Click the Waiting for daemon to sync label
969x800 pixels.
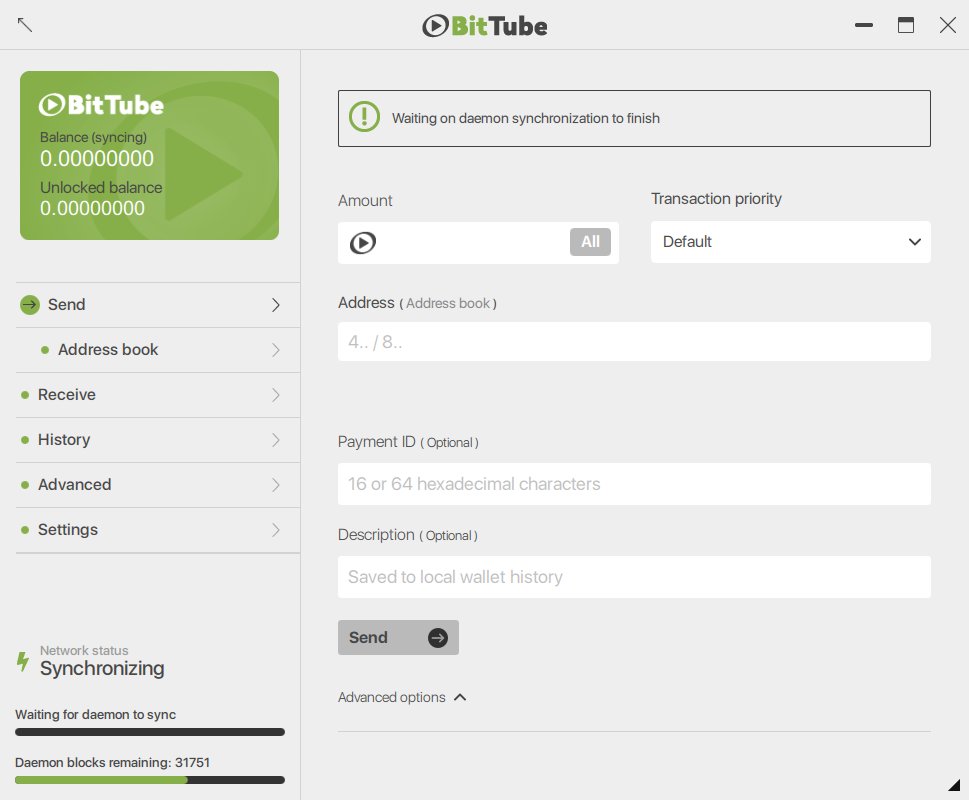(x=95, y=715)
